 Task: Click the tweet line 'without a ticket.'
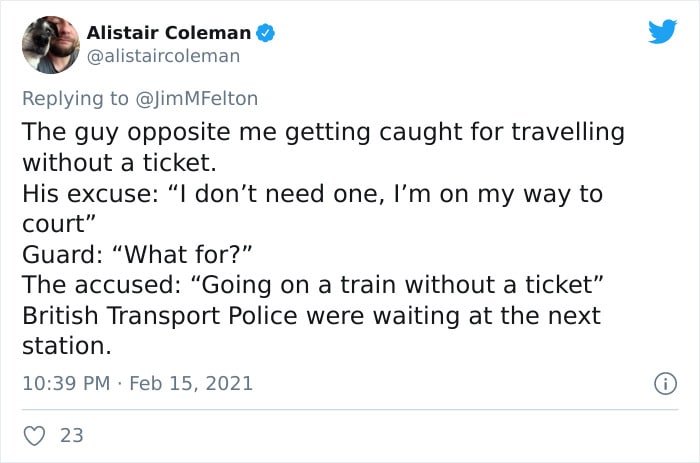tap(119, 163)
